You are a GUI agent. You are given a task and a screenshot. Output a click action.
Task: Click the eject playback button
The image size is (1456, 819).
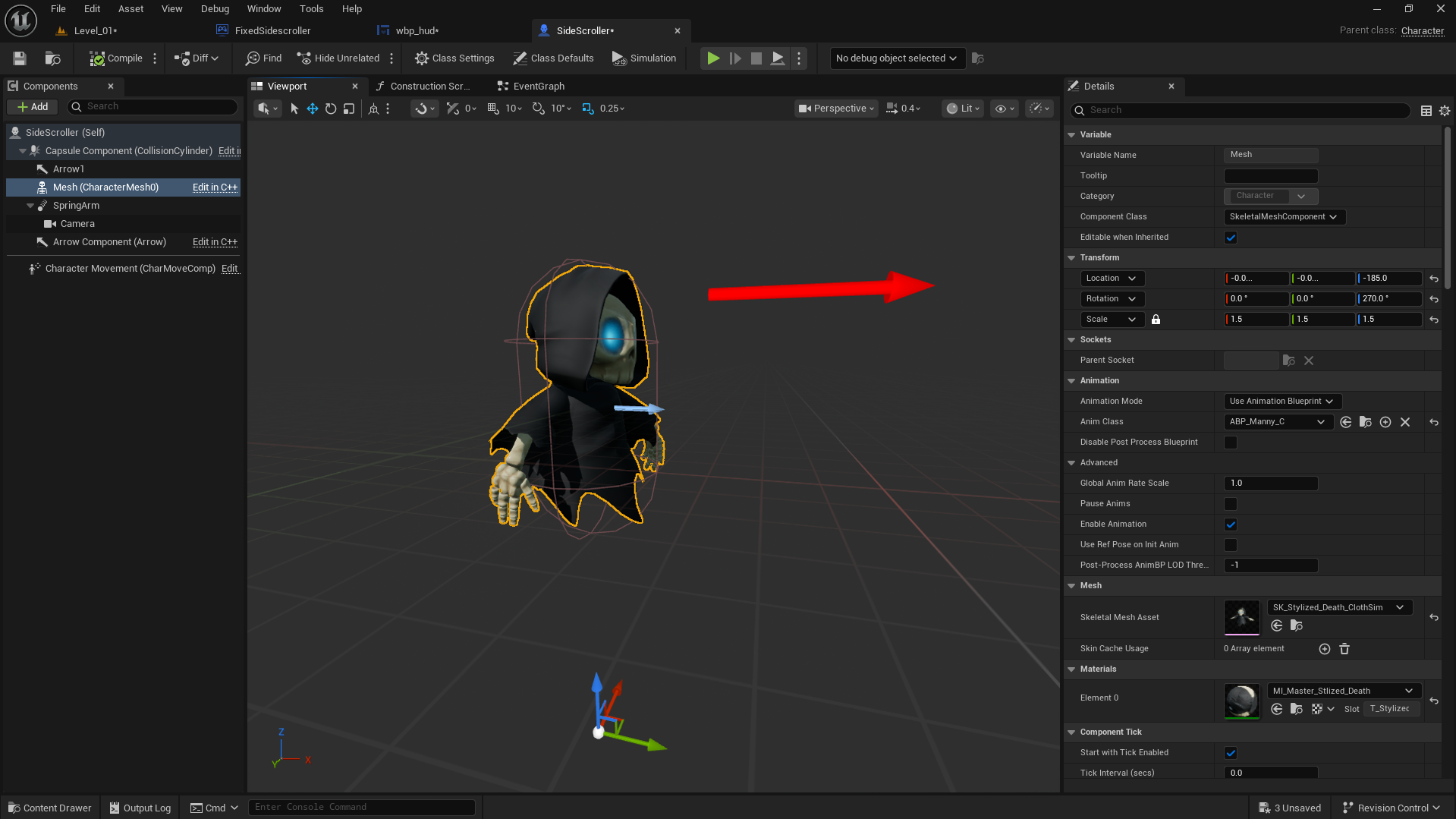pos(778,58)
